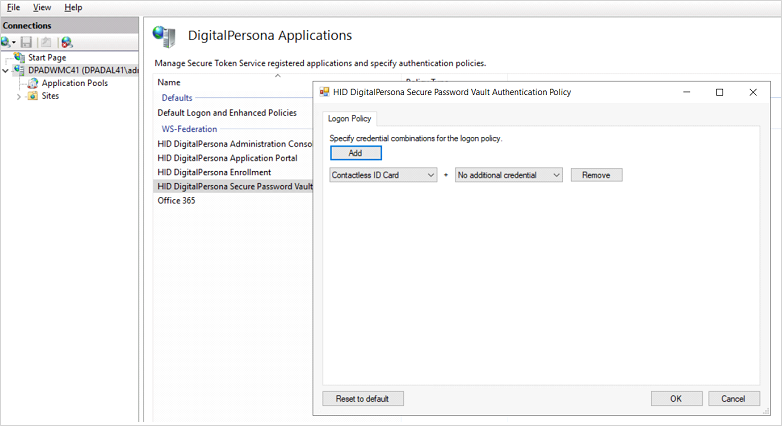This screenshot has width=782, height=426.
Task: Open the File menu
Action: [13, 7]
